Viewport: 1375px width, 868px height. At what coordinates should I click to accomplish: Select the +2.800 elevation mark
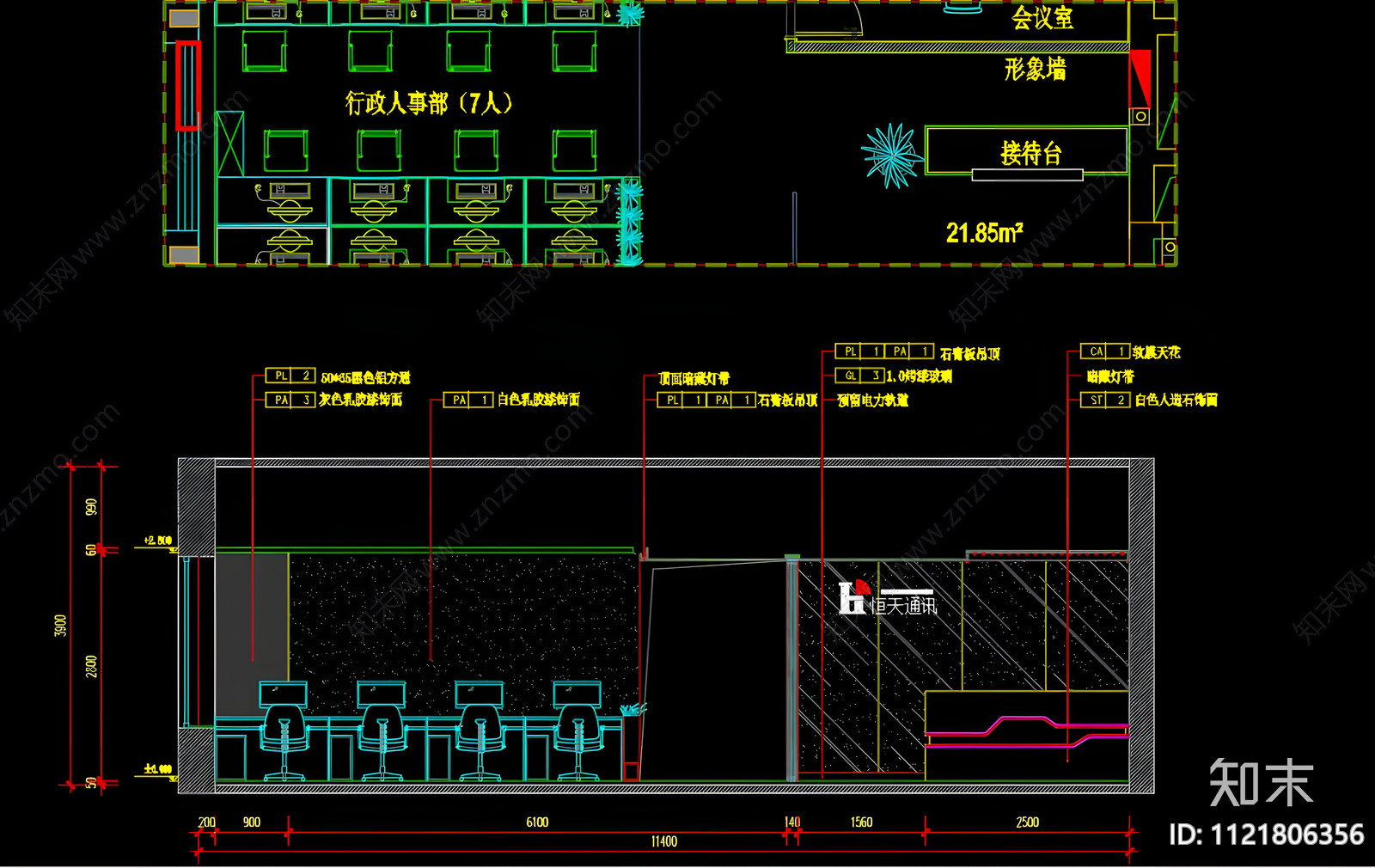click(x=158, y=541)
